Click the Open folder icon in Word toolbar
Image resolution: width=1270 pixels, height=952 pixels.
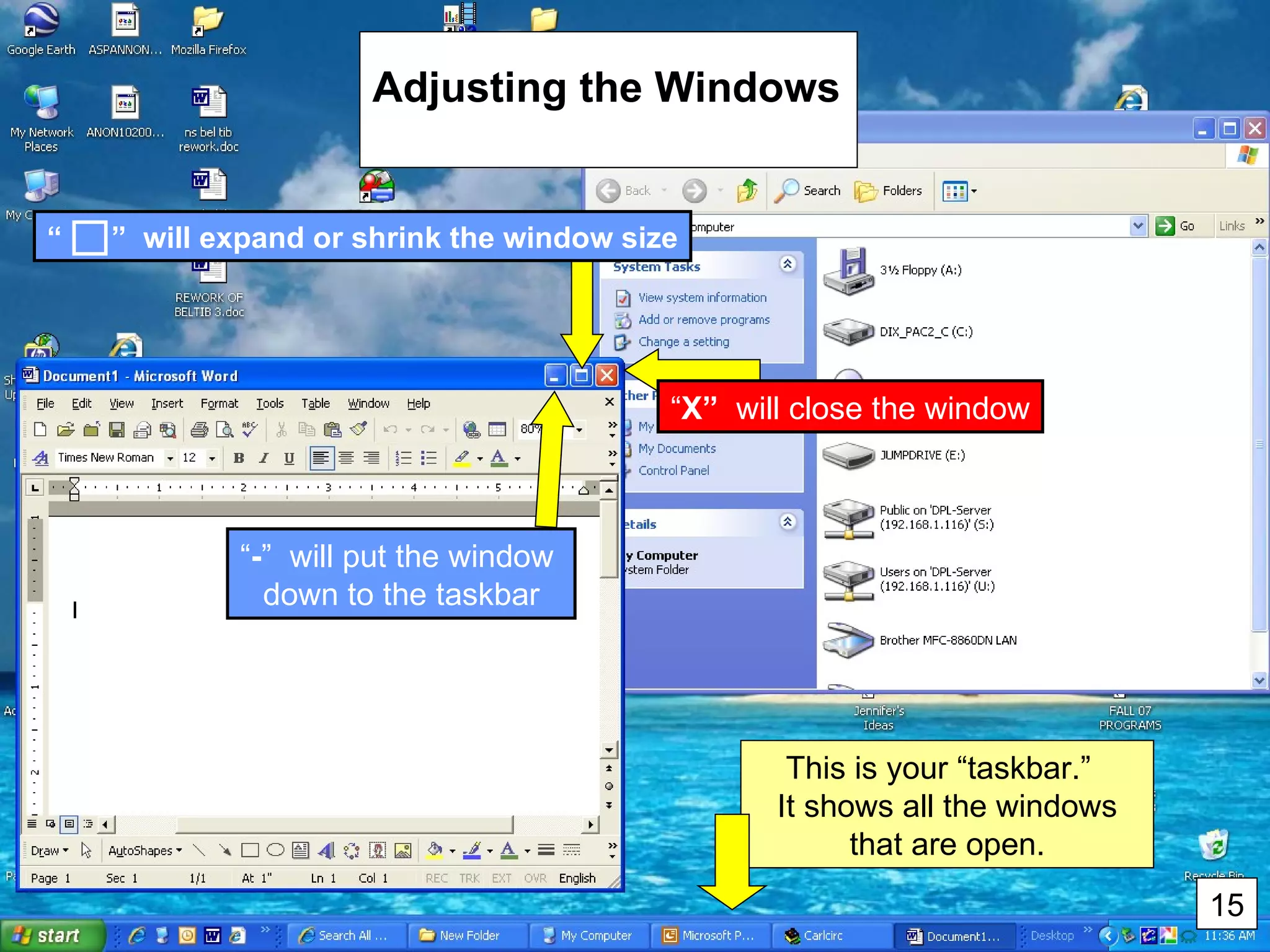coord(66,429)
